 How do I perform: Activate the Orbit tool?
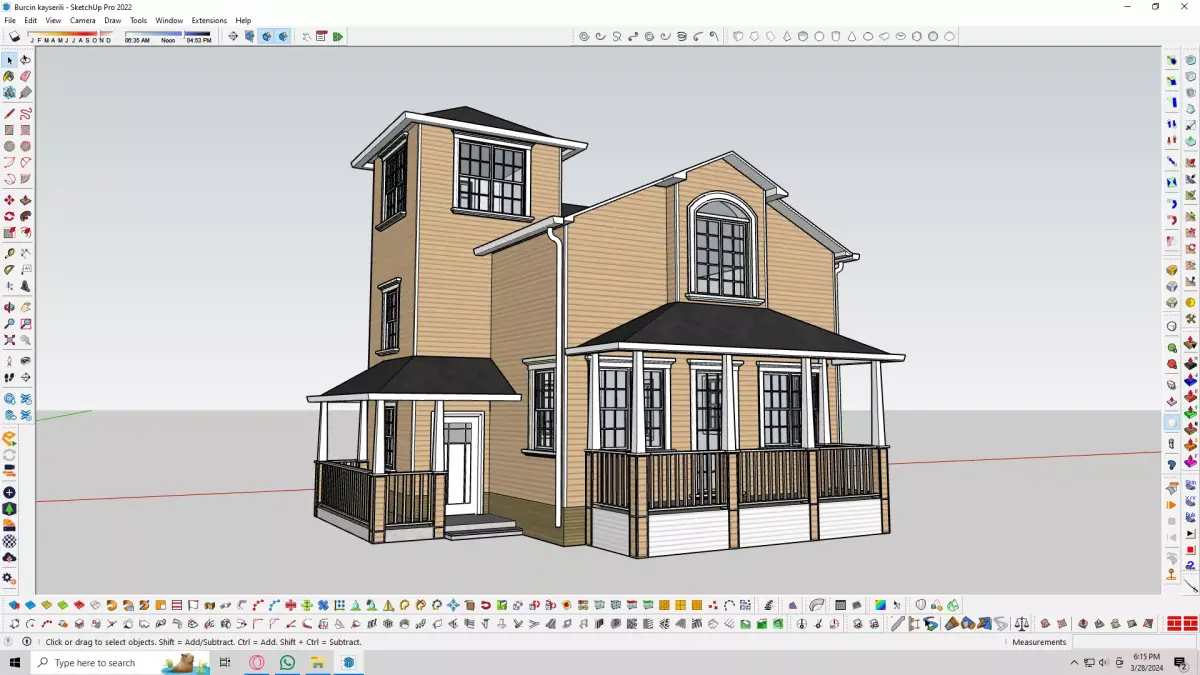[9, 308]
